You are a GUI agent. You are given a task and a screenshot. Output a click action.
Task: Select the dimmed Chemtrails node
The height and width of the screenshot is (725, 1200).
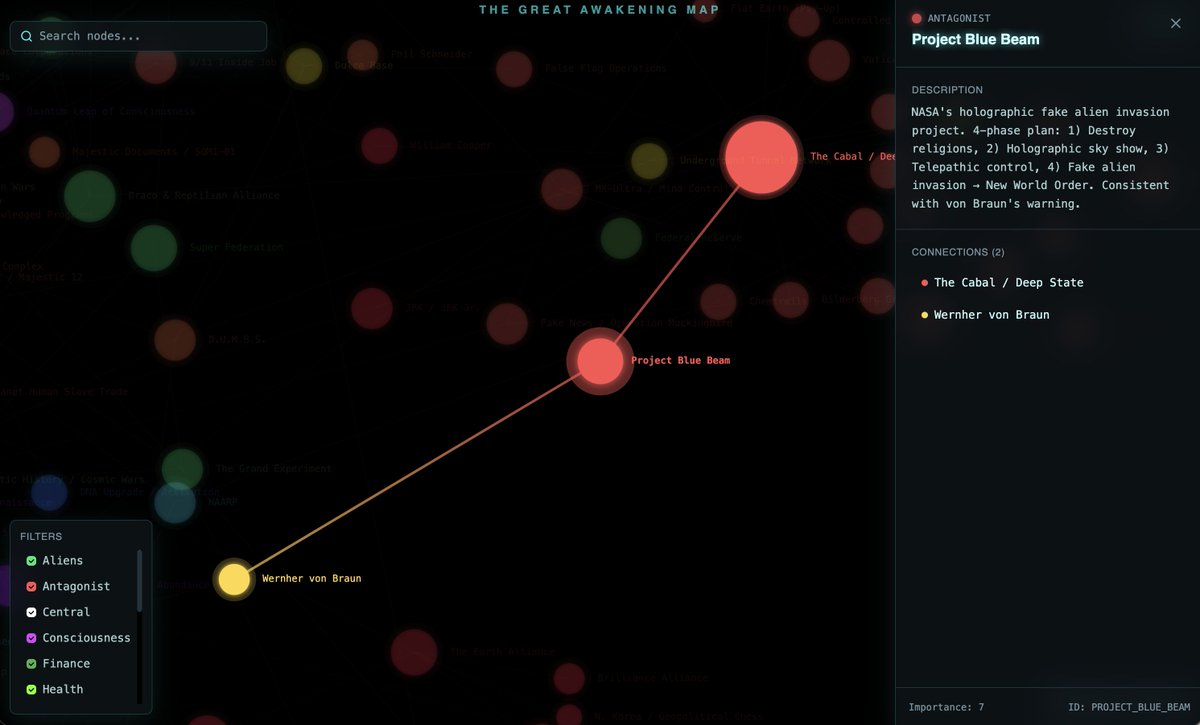[718, 301]
